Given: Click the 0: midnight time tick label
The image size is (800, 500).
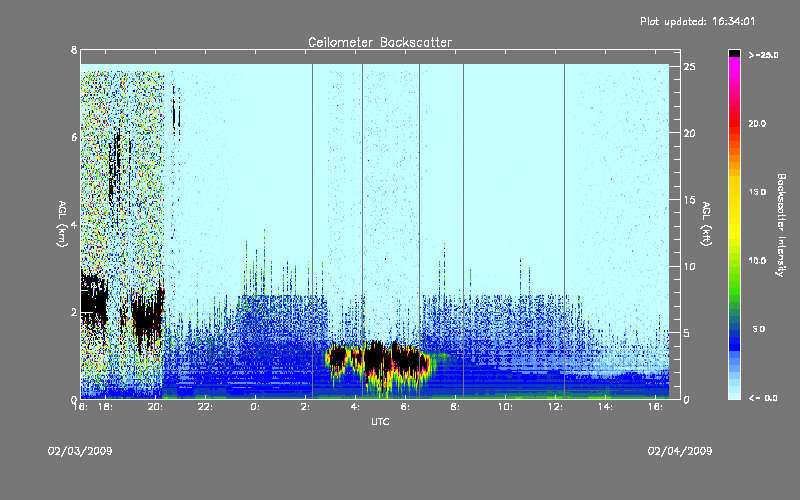Looking at the screenshot, I should pyautogui.click(x=254, y=407).
